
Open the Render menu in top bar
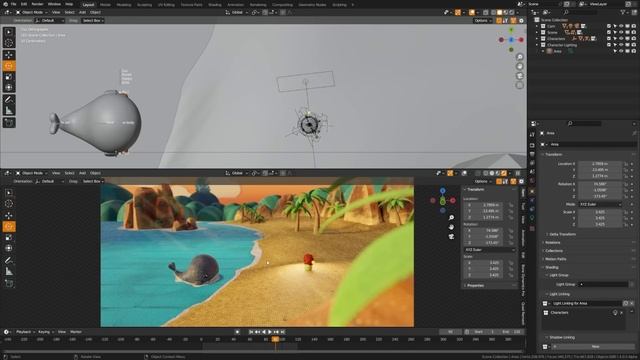(37, 4)
